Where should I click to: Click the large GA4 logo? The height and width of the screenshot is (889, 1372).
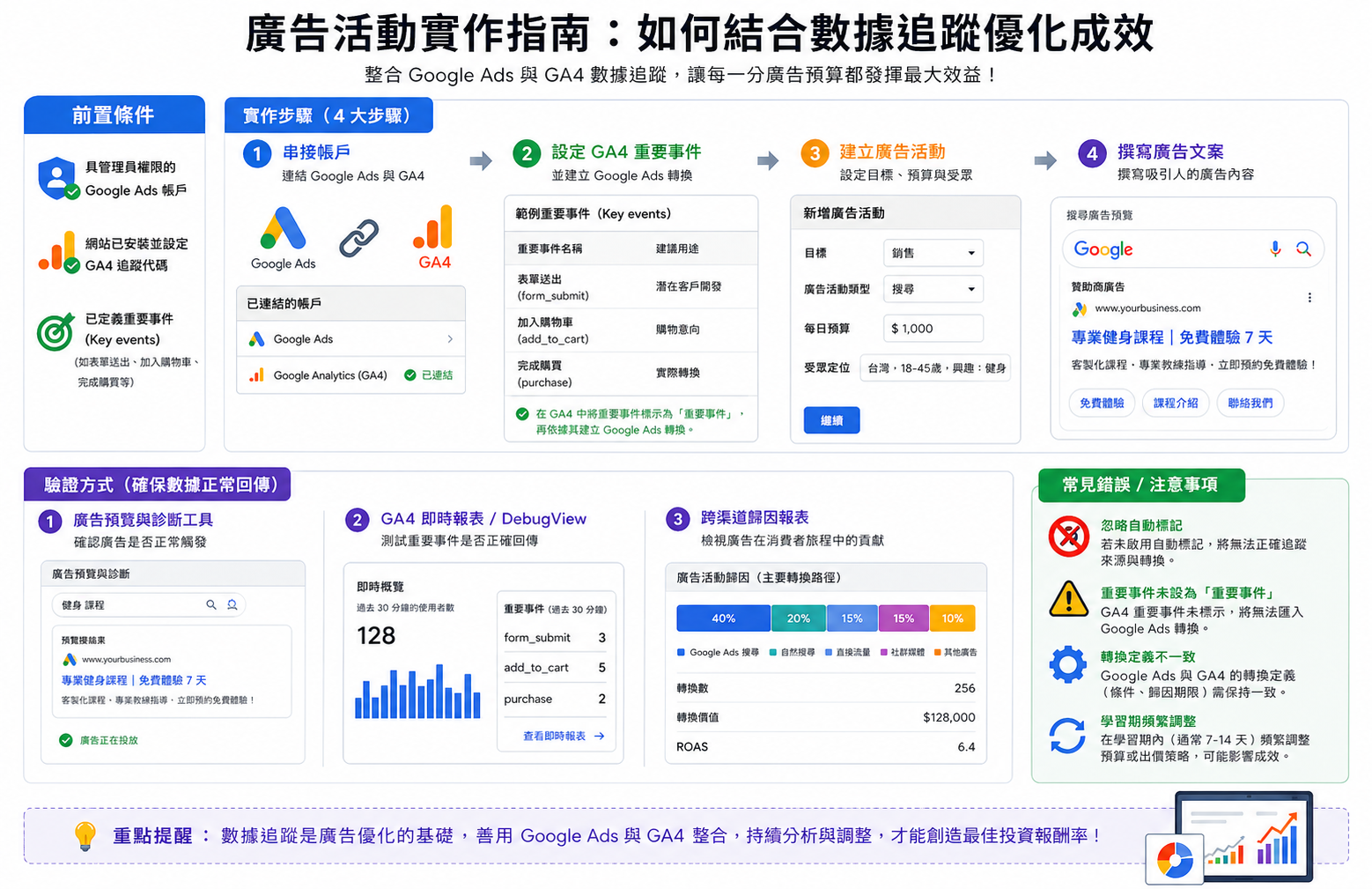(433, 226)
